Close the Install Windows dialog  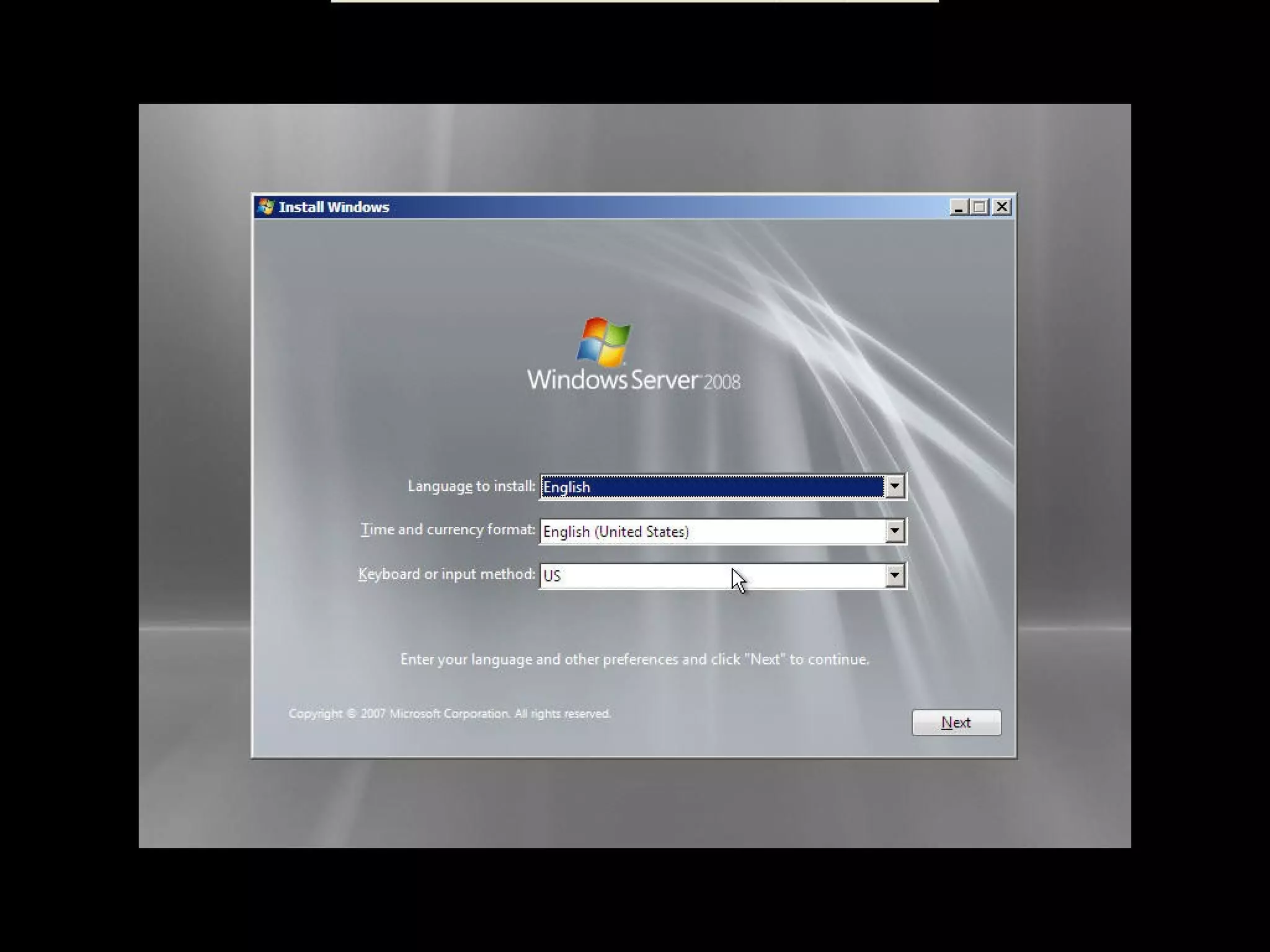pos(1001,207)
